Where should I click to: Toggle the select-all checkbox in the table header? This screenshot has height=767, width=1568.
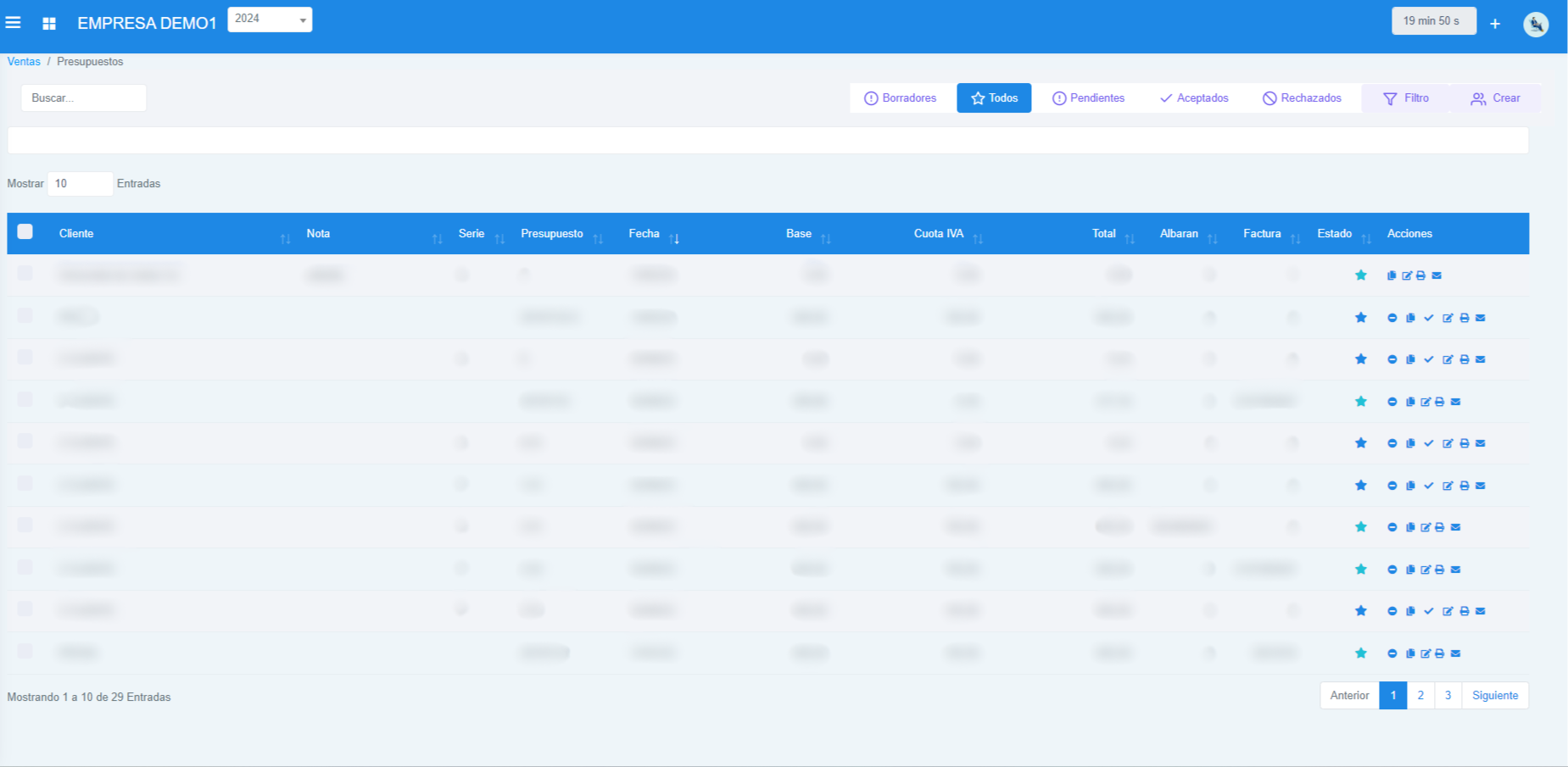pyautogui.click(x=25, y=232)
